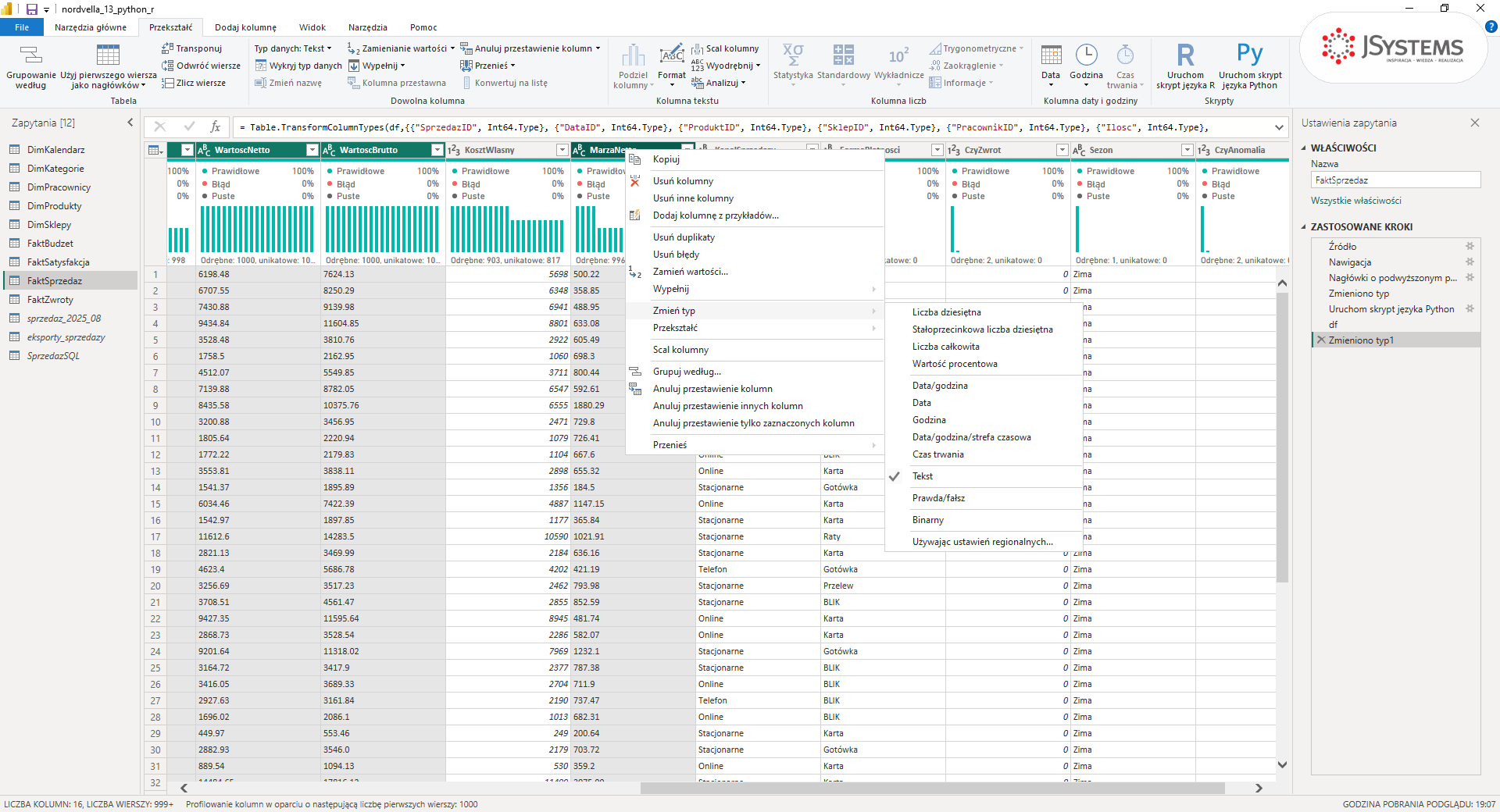Image resolution: width=1500 pixels, height=812 pixels.
Task: Open KosztWlasny column filter dropdown
Action: coord(562,150)
